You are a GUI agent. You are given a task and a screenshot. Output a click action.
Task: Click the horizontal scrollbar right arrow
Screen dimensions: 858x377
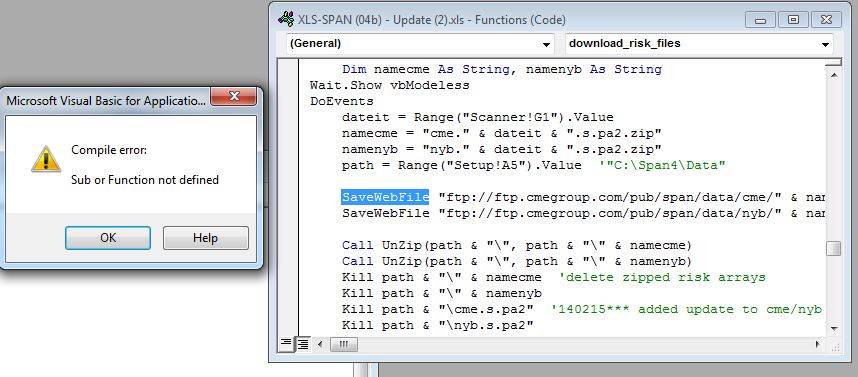pos(818,344)
